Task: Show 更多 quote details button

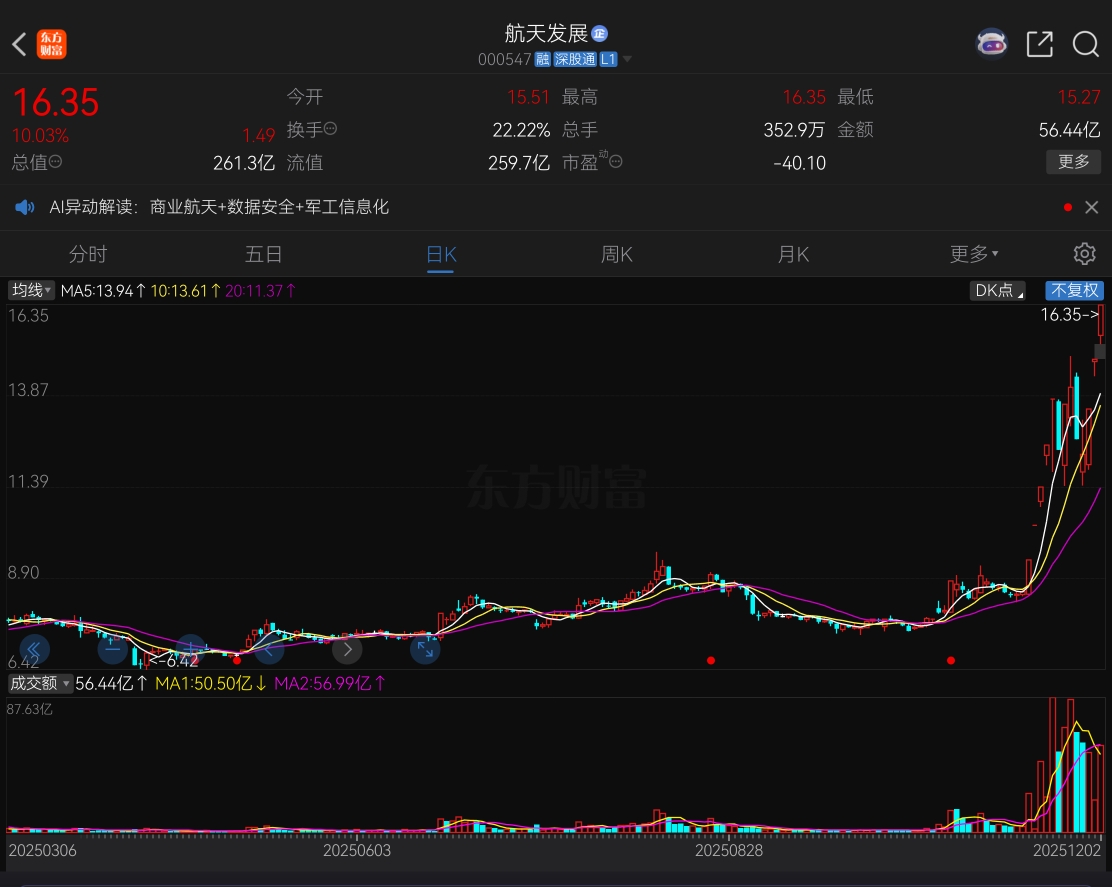Action: click(1074, 162)
